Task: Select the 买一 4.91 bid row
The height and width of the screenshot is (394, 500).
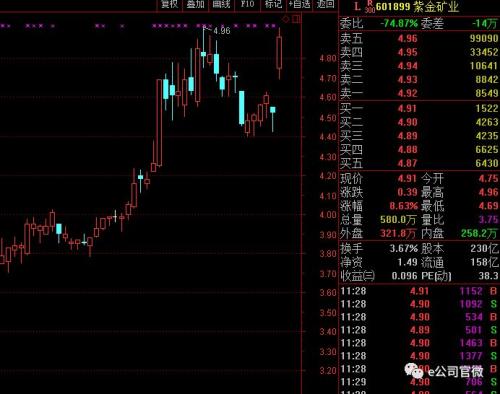Action: tap(419, 108)
